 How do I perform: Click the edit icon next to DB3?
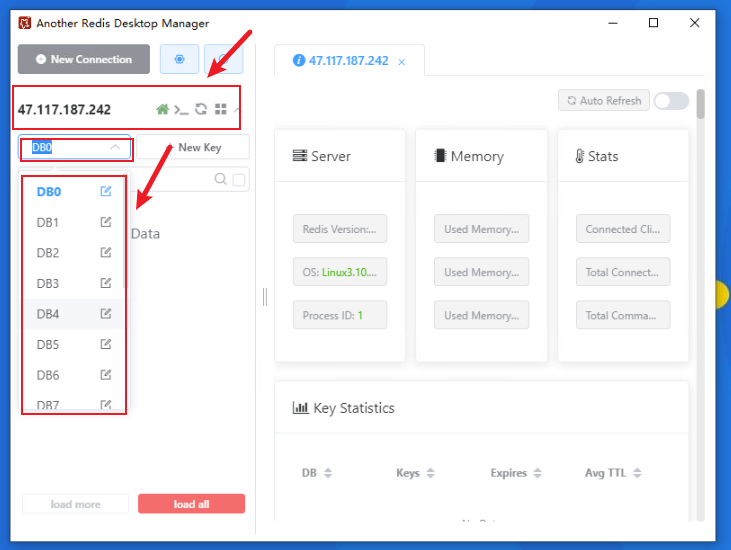coord(106,283)
